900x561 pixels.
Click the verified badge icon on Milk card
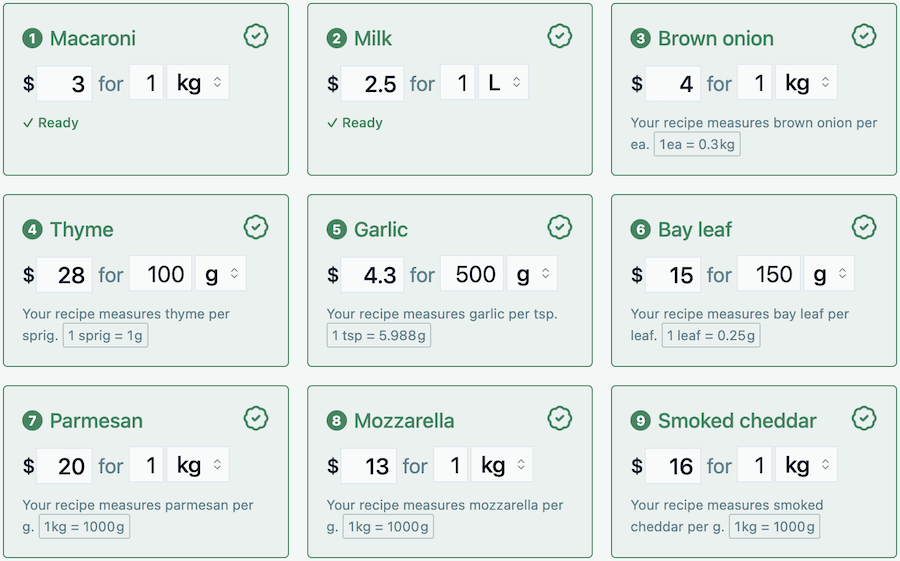[x=560, y=37]
